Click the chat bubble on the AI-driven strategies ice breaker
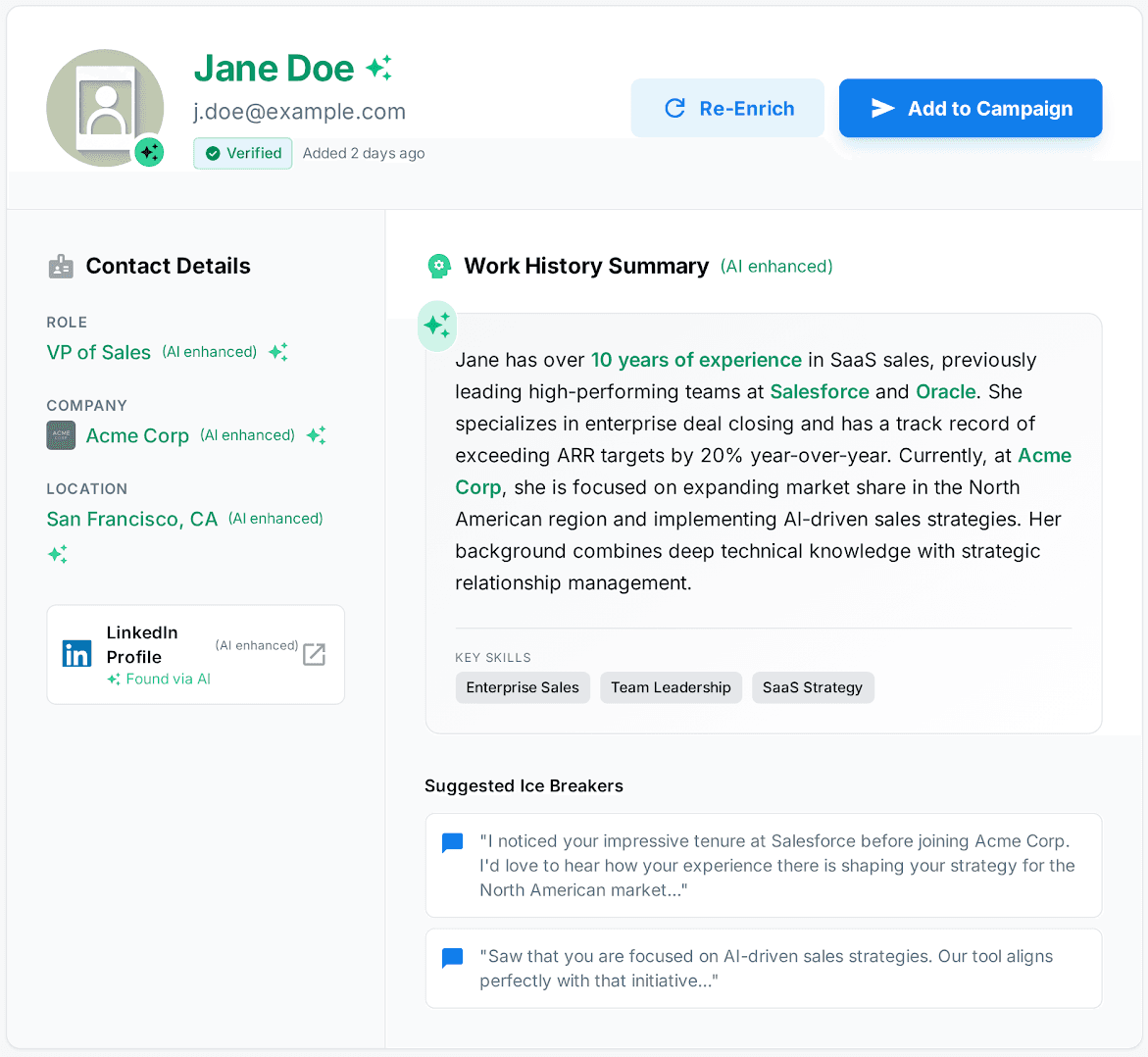Image resolution: width=1148 pixels, height=1057 pixels. tap(452, 957)
